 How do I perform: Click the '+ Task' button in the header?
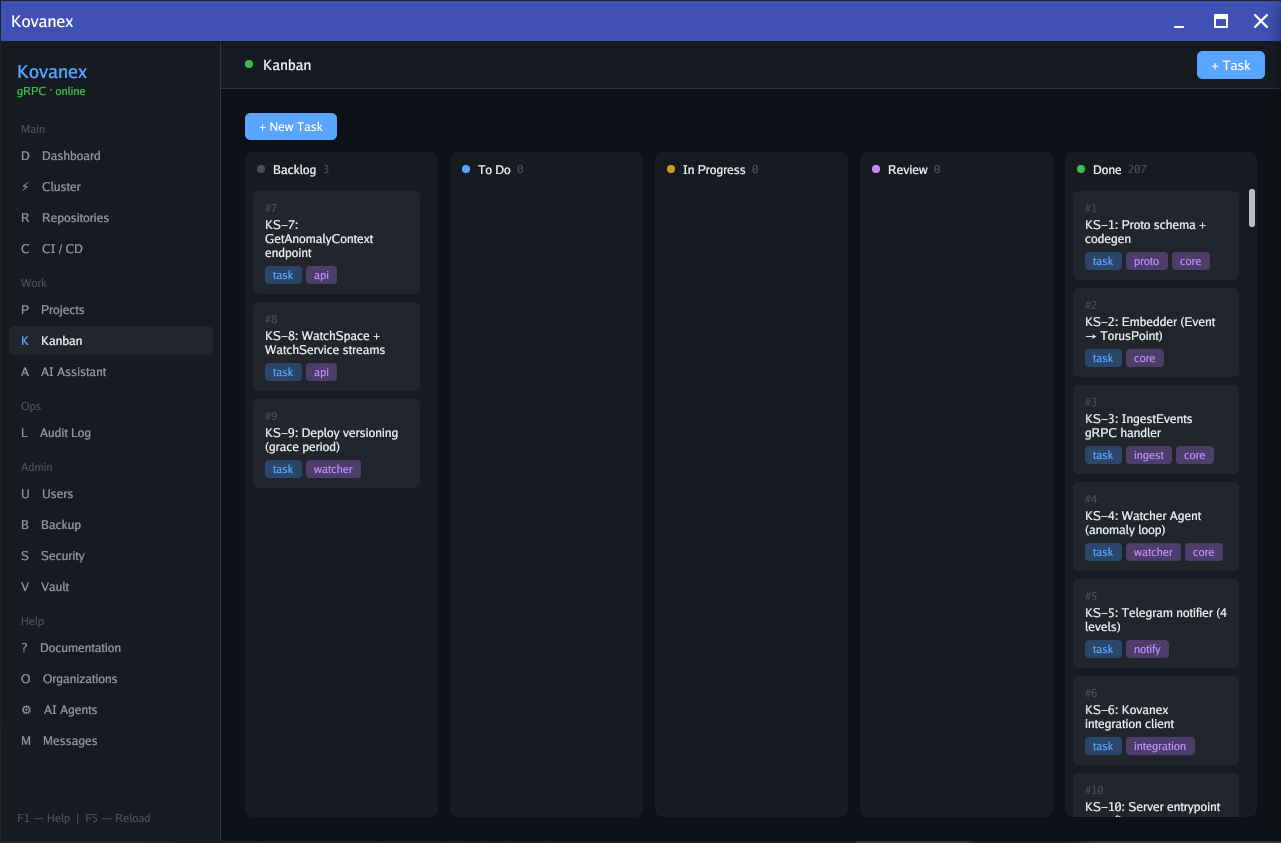coord(1230,64)
